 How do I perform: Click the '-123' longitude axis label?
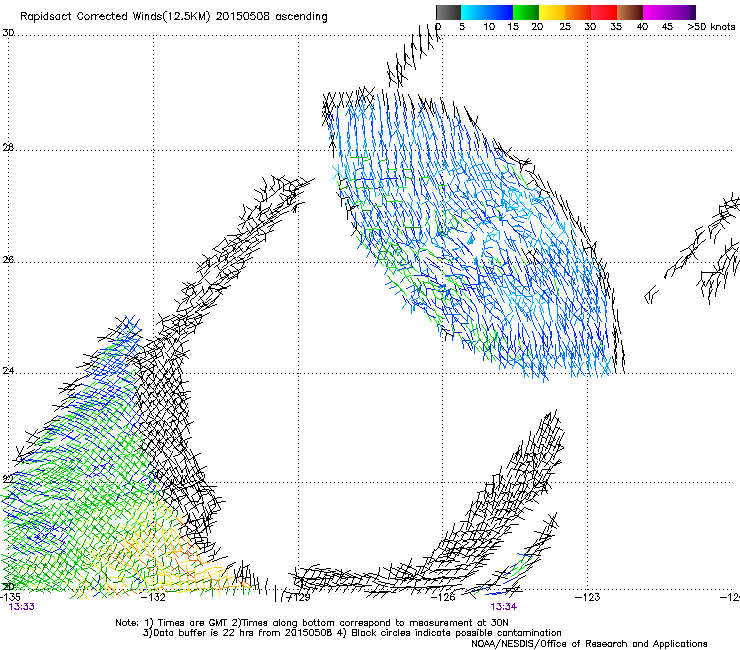[588, 597]
